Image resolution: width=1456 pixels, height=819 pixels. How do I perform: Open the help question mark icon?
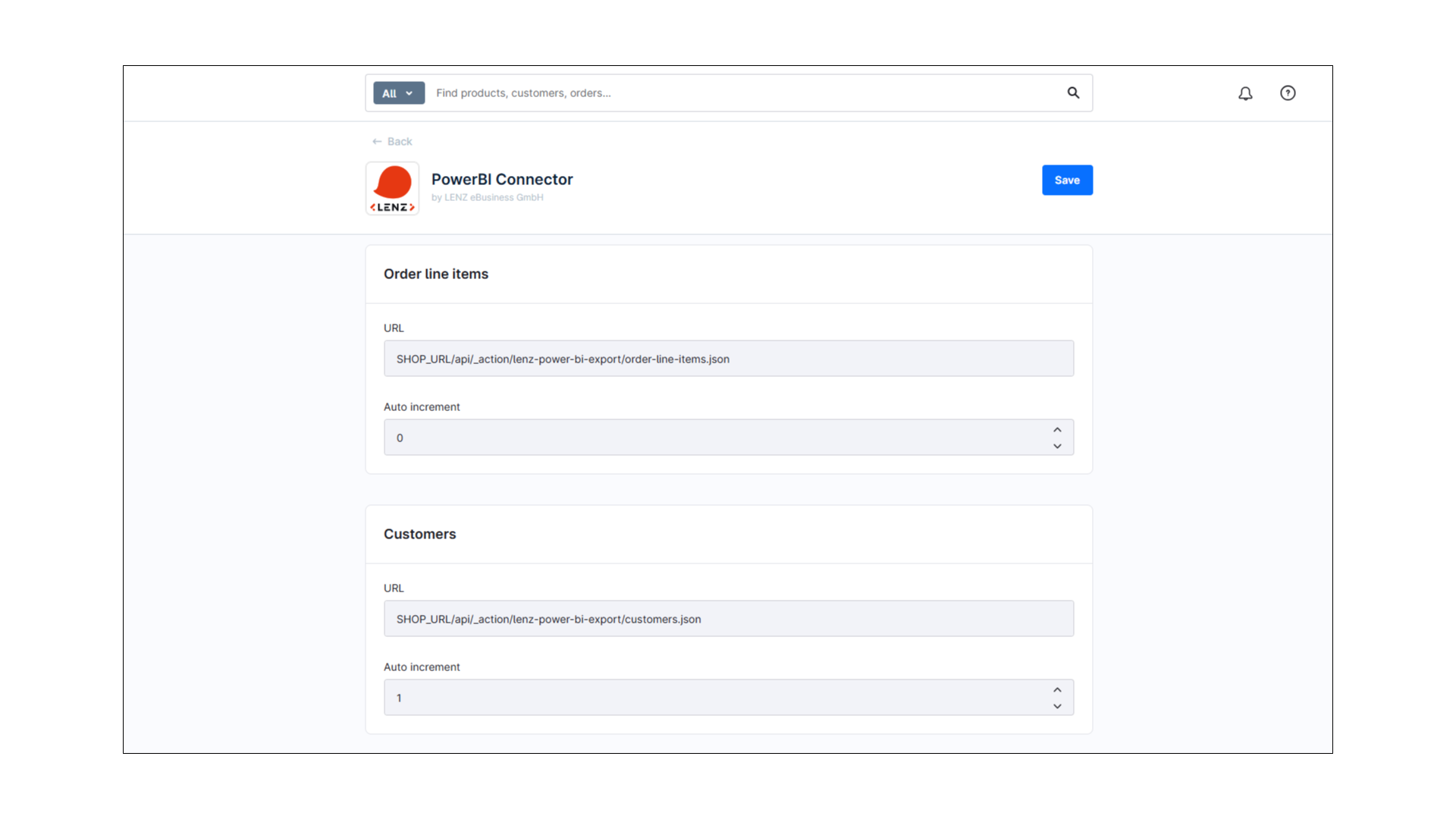1288,93
